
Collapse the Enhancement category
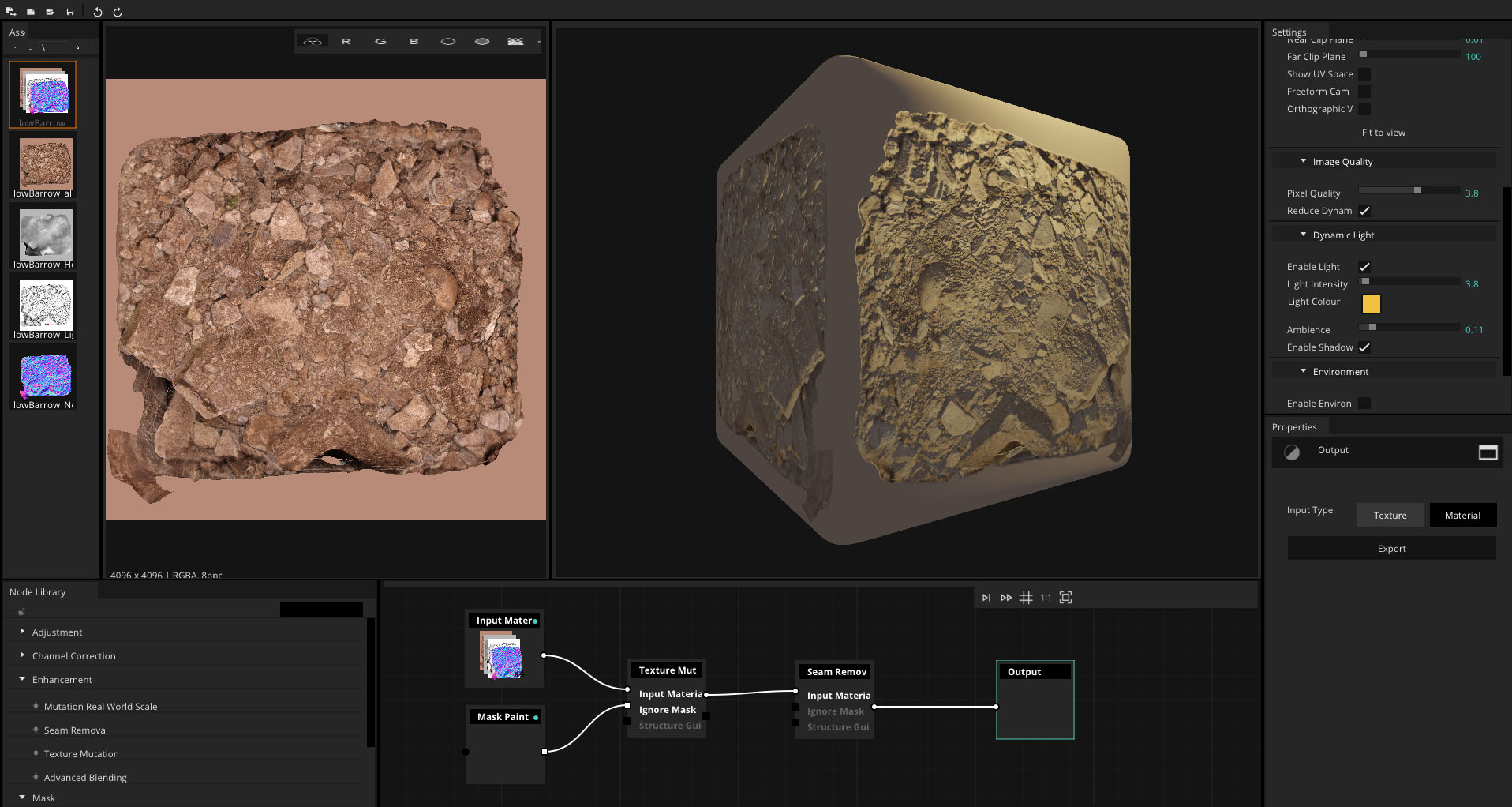click(x=22, y=679)
